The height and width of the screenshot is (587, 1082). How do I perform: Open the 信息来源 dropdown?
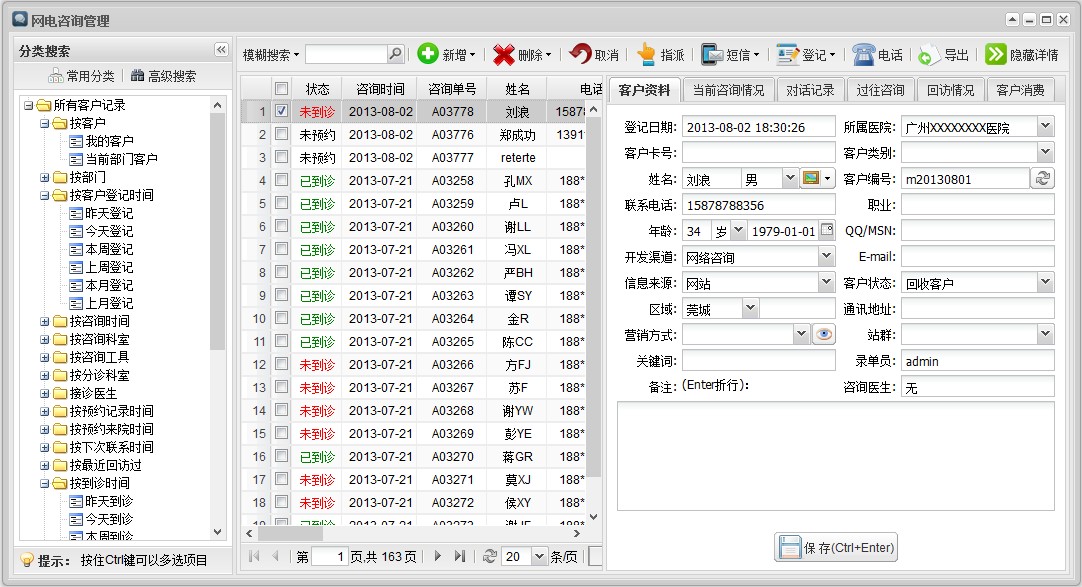coord(826,283)
